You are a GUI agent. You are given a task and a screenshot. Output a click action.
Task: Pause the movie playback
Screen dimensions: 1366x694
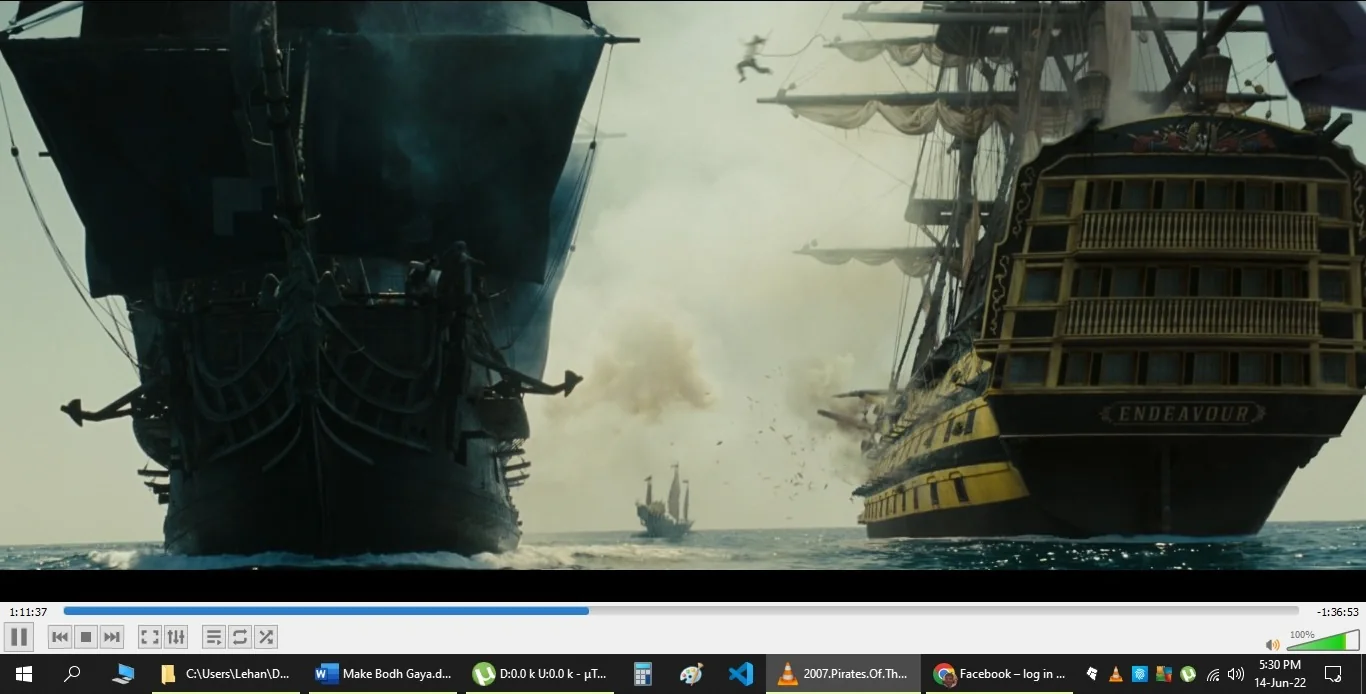coord(19,637)
